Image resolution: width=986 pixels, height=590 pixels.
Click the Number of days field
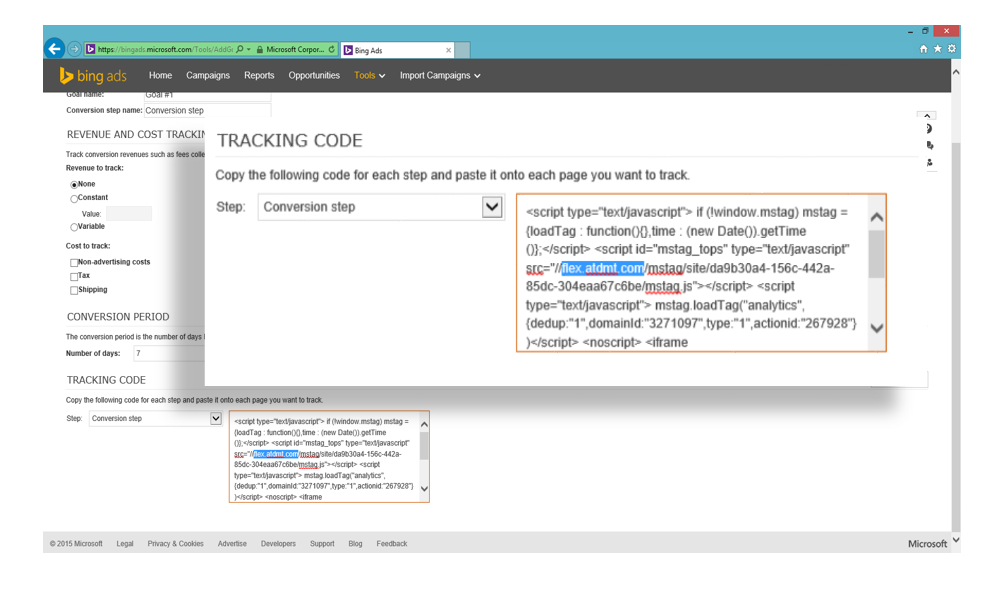pos(169,353)
